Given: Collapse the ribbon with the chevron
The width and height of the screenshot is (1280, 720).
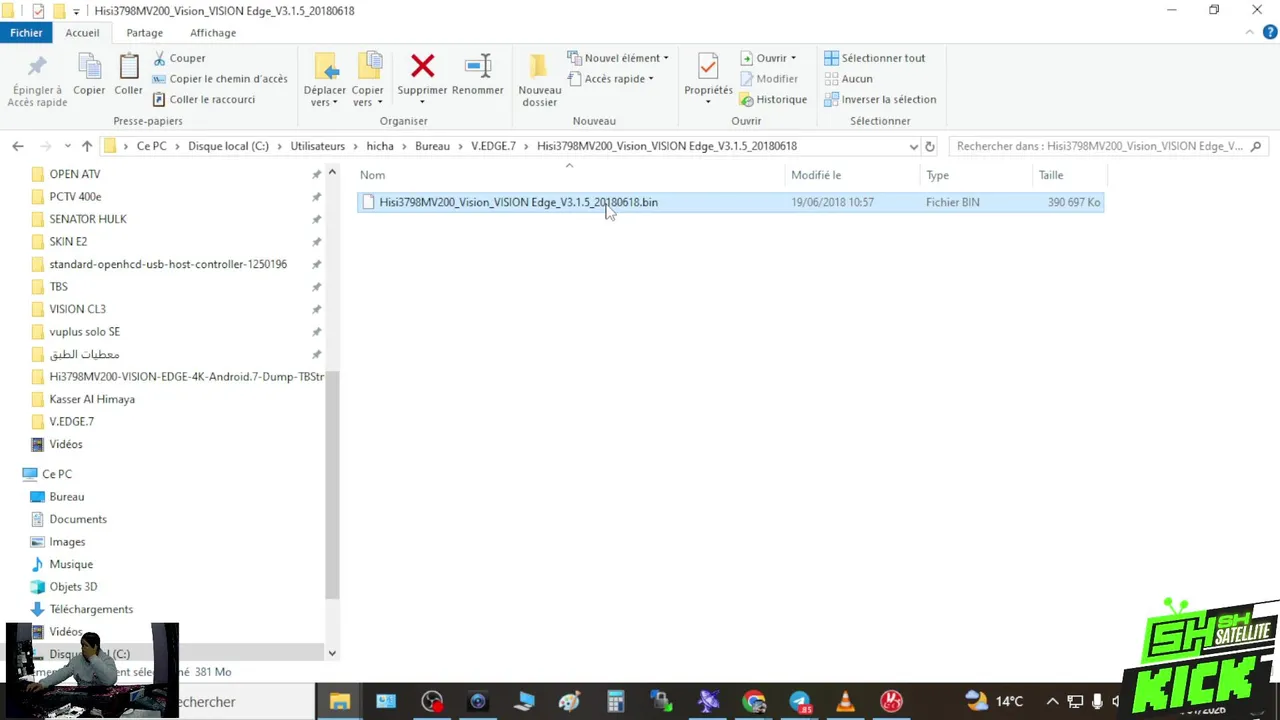Looking at the screenshot, I should click(x=1251, y=33).
